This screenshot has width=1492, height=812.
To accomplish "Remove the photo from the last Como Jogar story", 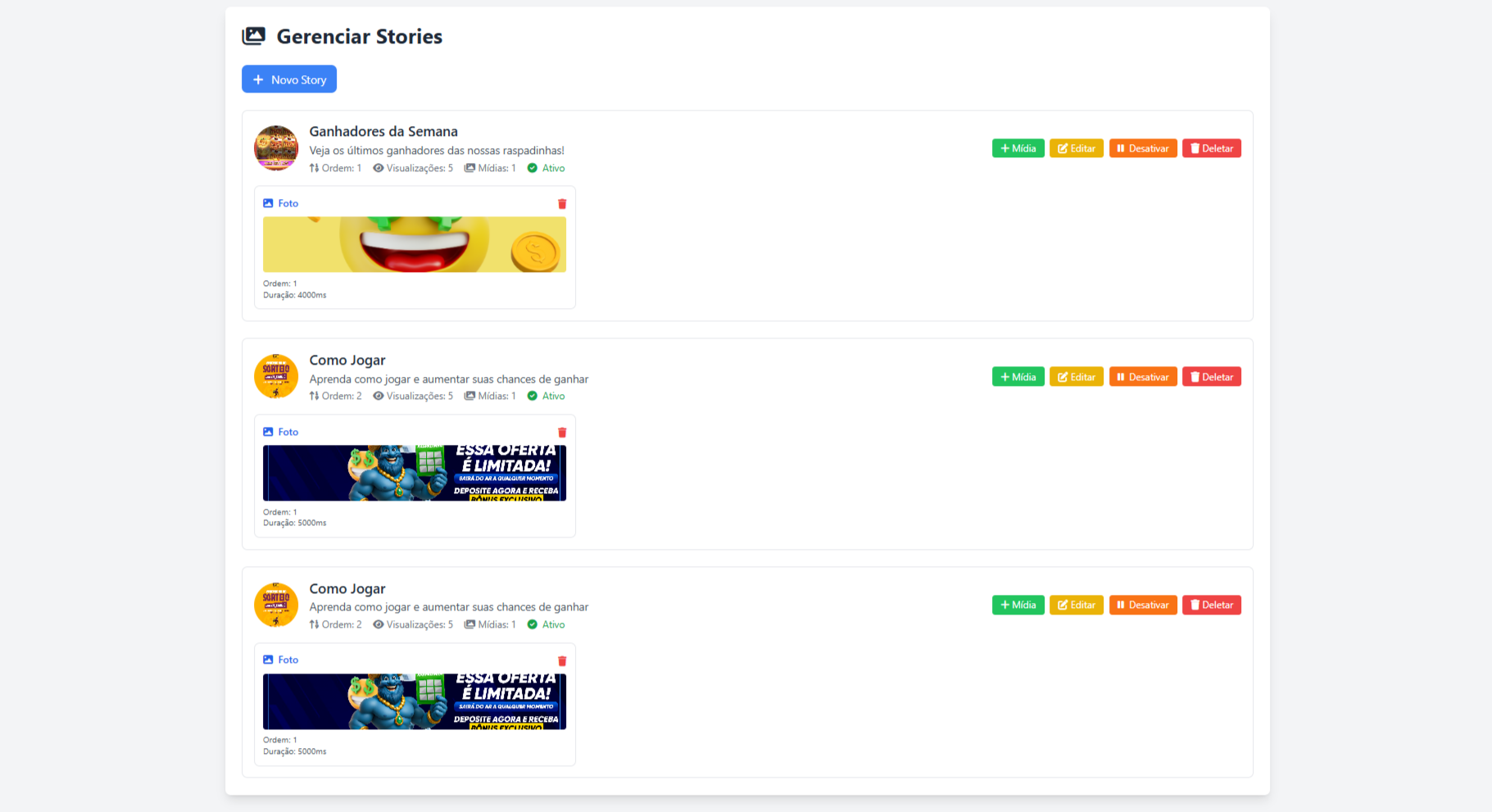I will (562, 661).
